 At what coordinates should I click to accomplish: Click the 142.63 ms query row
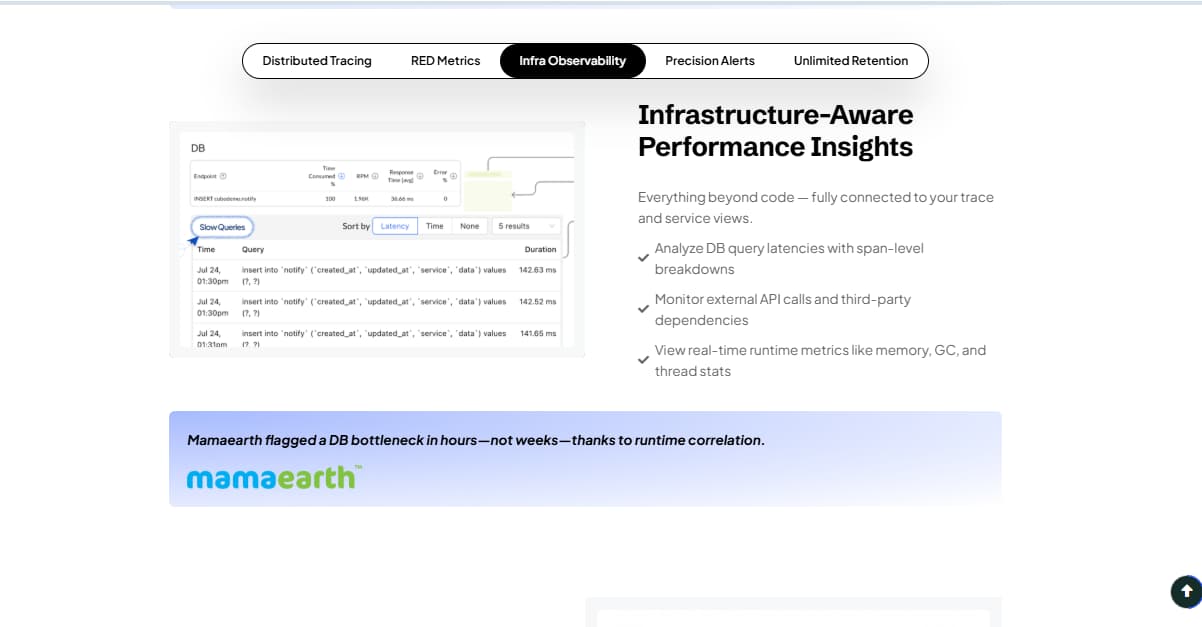(x=375, y=276)
